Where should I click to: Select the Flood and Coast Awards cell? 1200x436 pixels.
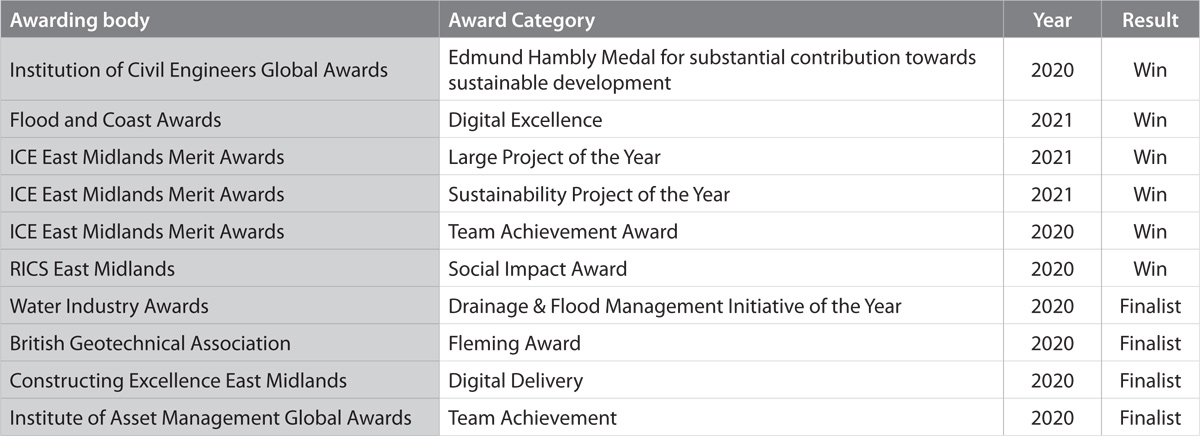(115, 120)
